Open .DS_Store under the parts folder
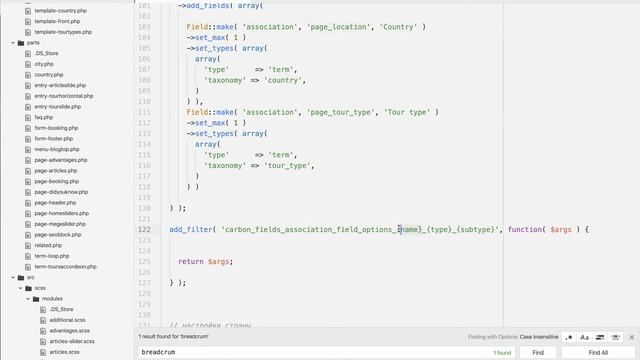Screen dimensions: 640x360 [x=46, y=53]
